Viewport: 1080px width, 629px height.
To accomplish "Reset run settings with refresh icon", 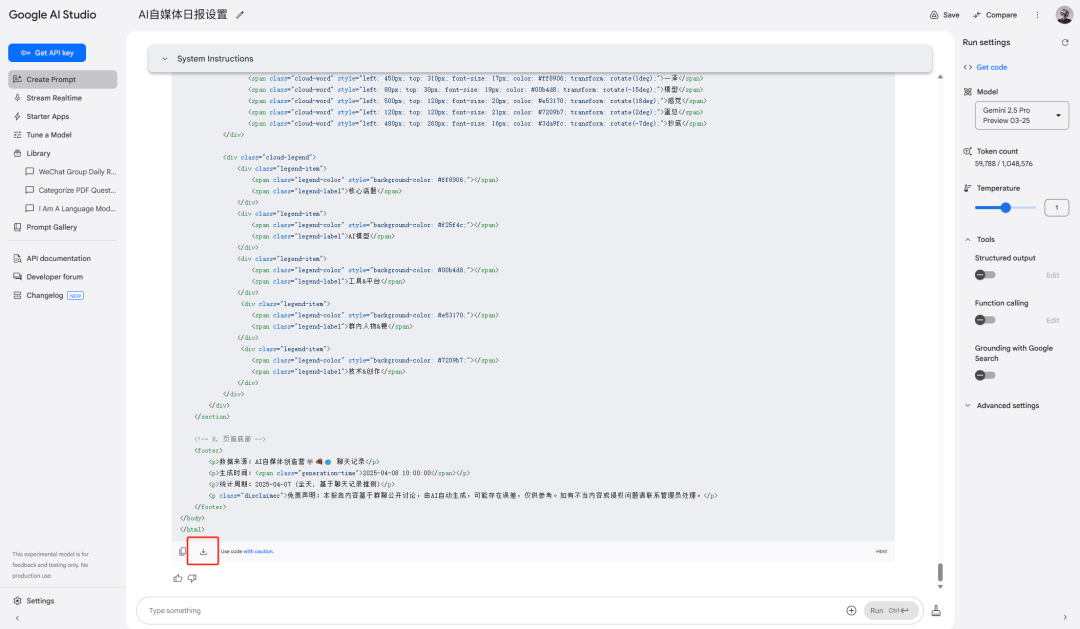I will click(x=1064, y=43).
